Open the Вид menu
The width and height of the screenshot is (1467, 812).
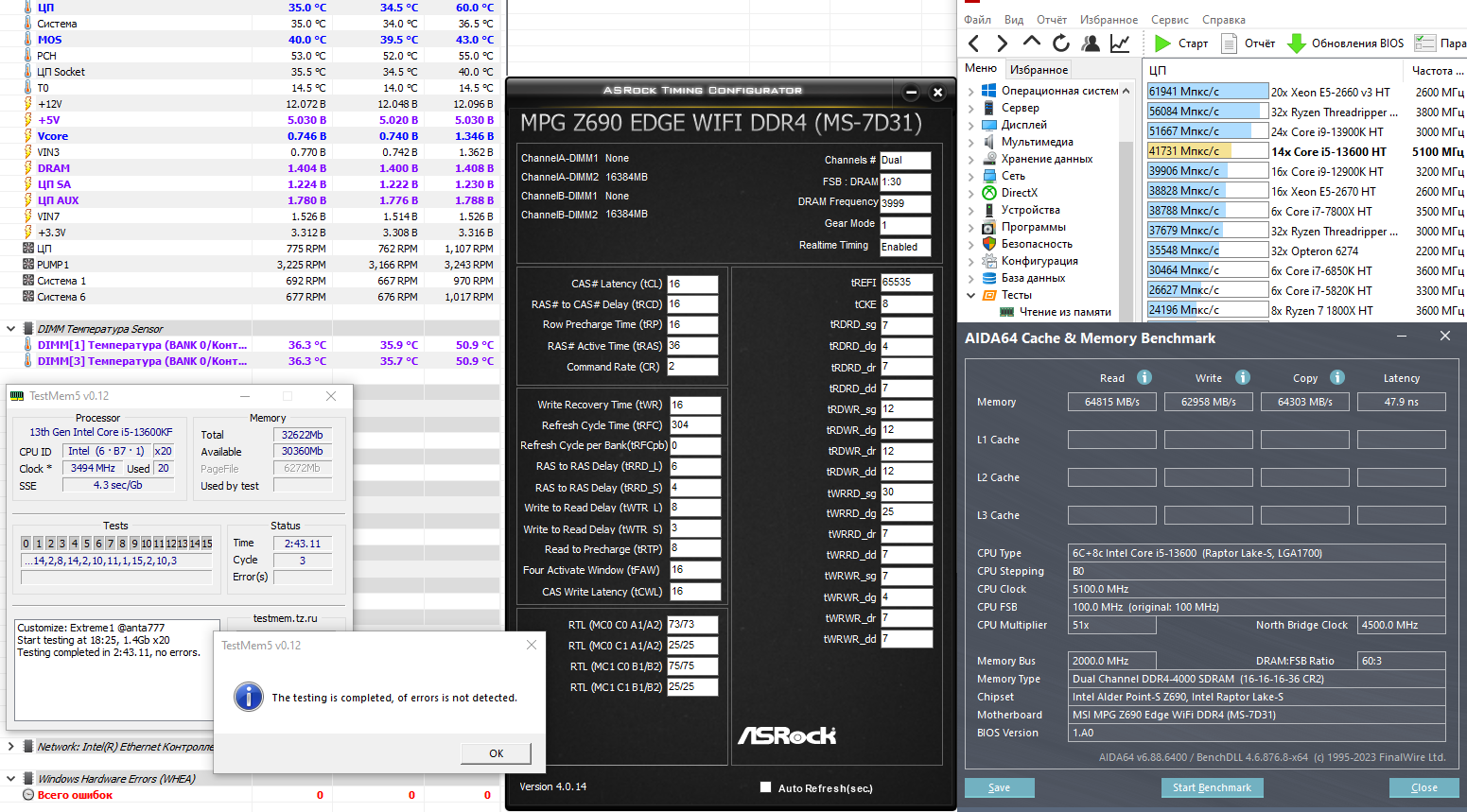(1014, 20)
